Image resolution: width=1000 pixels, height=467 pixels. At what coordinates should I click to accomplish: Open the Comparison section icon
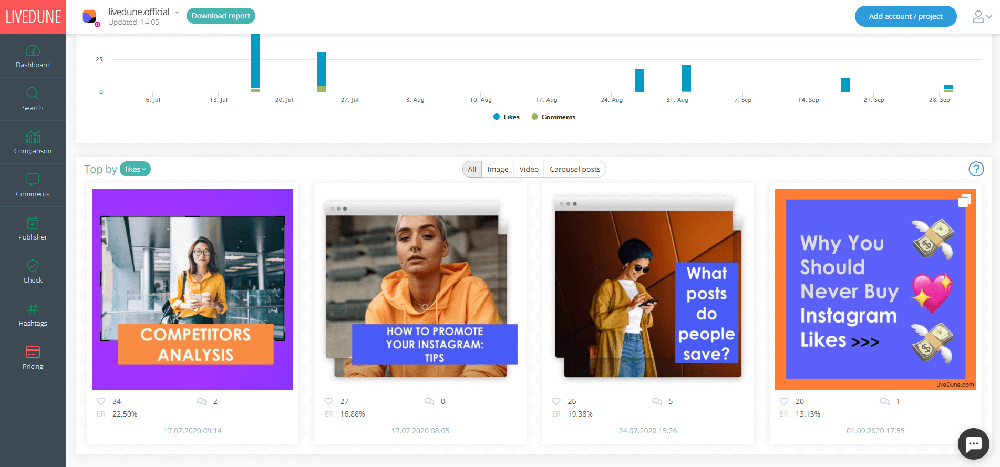pos(33,137)
